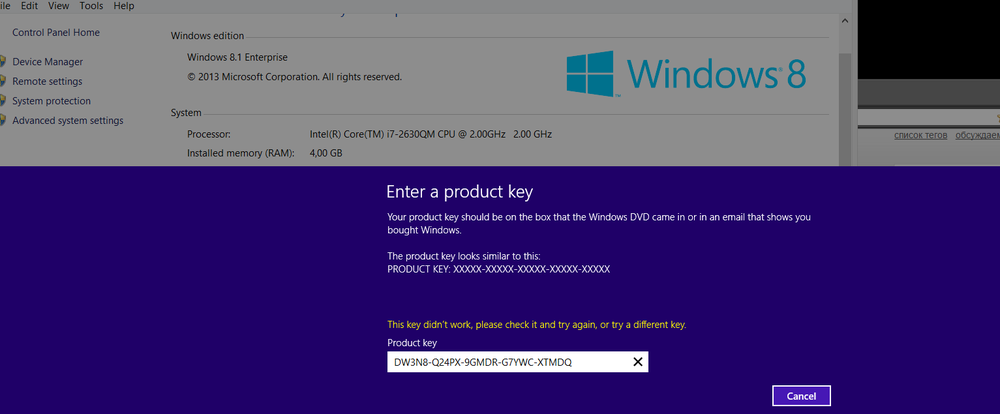Open the View menu

[x=58, y=6]
